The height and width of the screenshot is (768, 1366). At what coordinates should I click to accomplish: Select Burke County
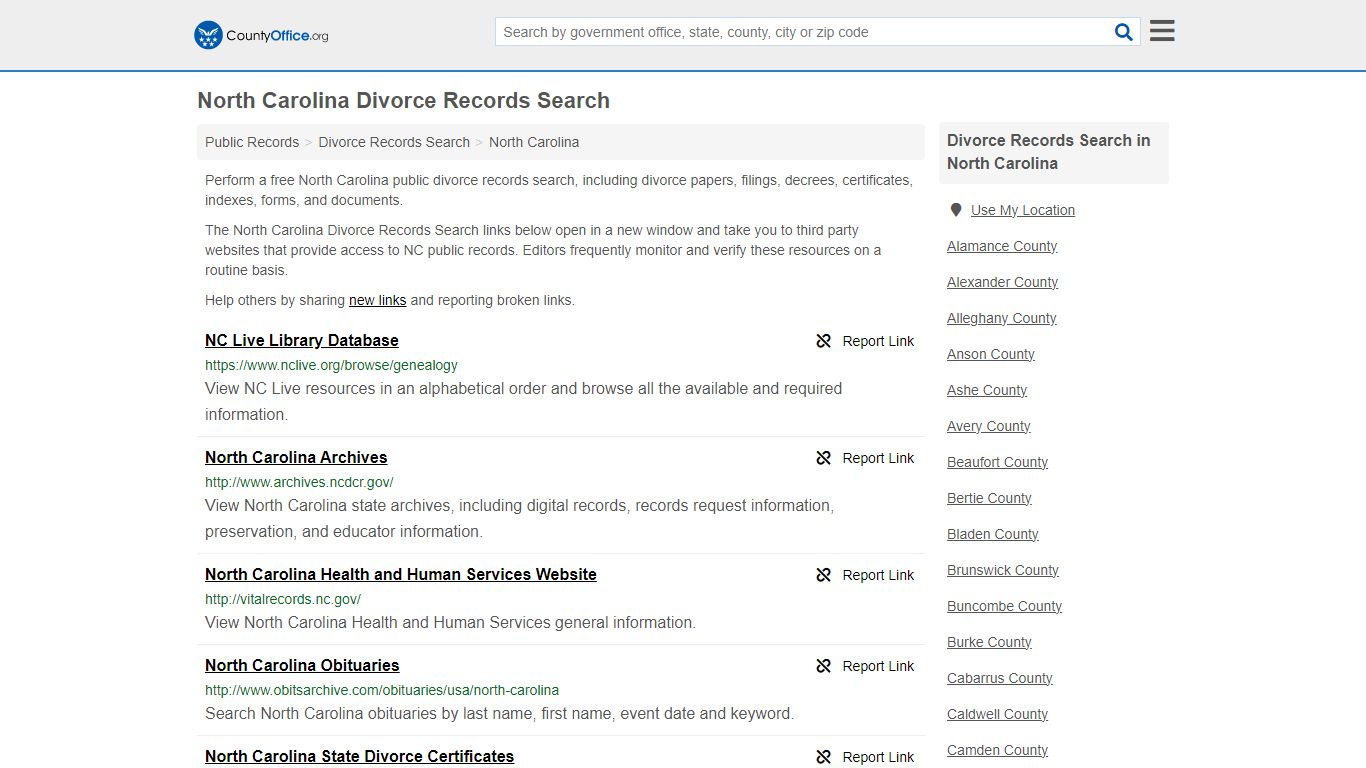point(989,642)
